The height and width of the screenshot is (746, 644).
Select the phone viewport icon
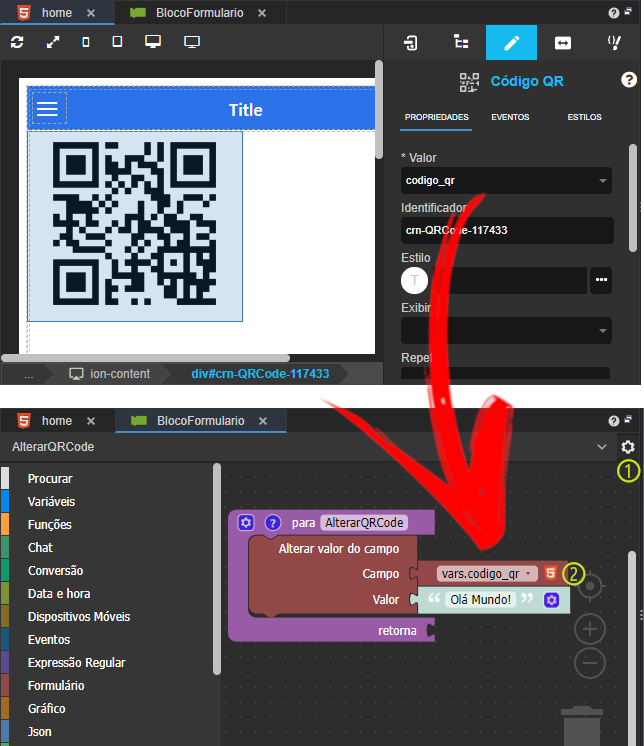pyautogui.click(x=86, y=42)
